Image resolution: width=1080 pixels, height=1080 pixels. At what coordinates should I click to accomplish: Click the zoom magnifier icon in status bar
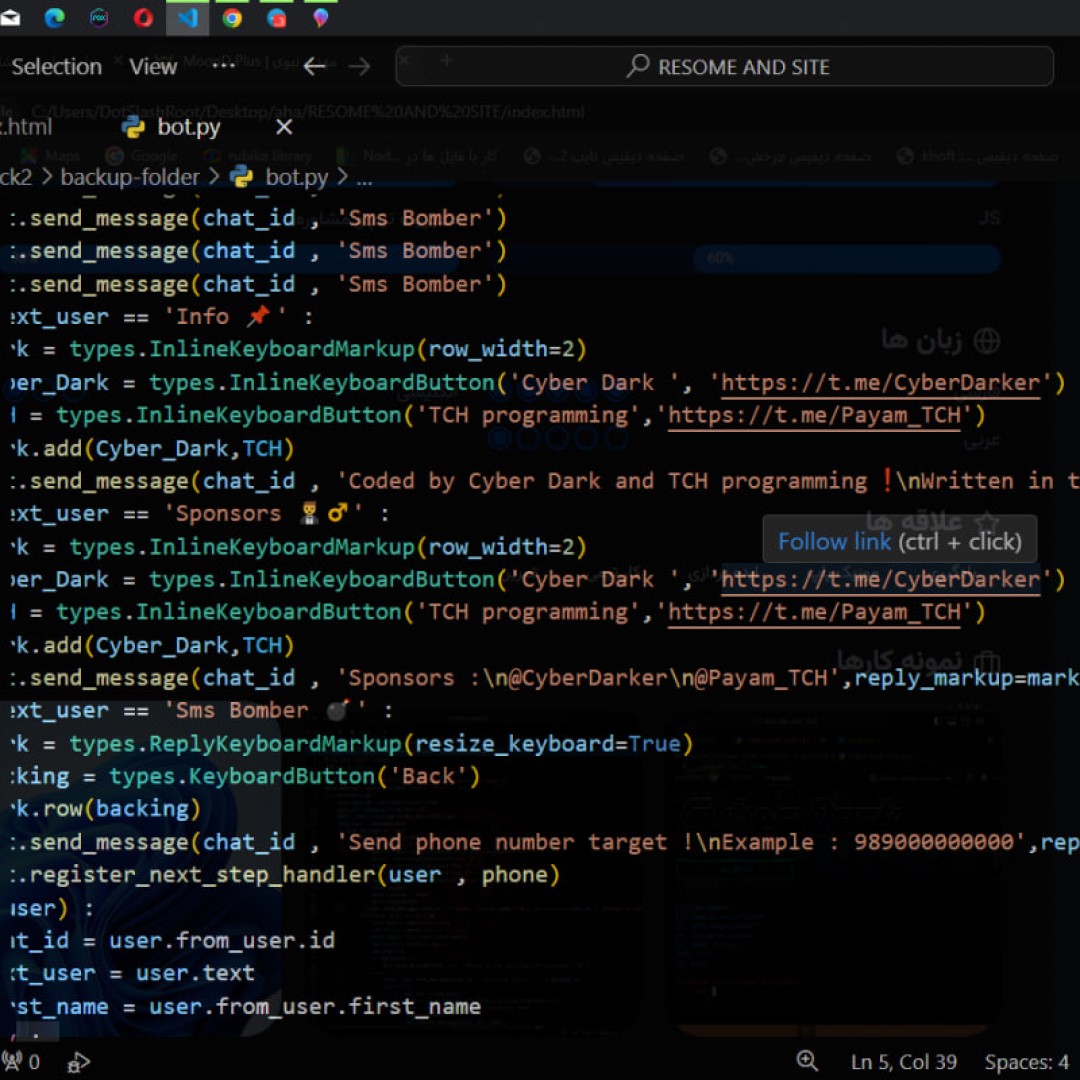807,1061
